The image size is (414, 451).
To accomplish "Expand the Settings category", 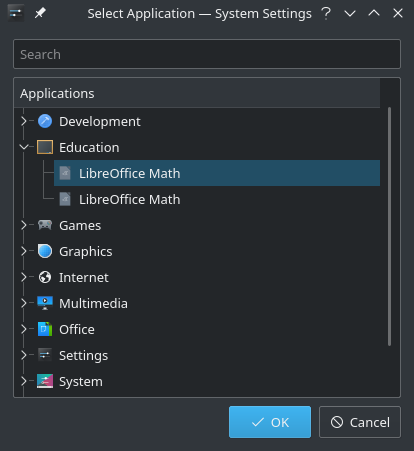I will (x=24, y=355).
